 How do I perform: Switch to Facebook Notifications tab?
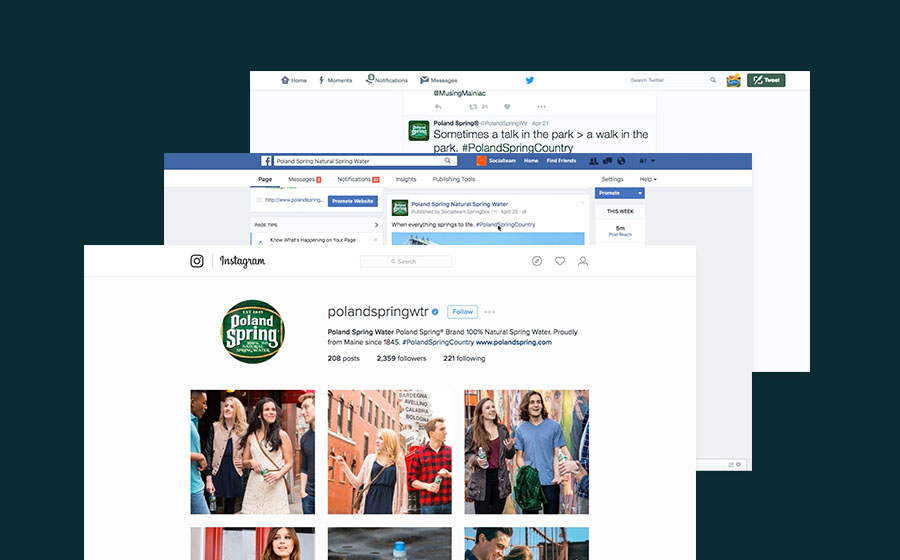(358, 179)
